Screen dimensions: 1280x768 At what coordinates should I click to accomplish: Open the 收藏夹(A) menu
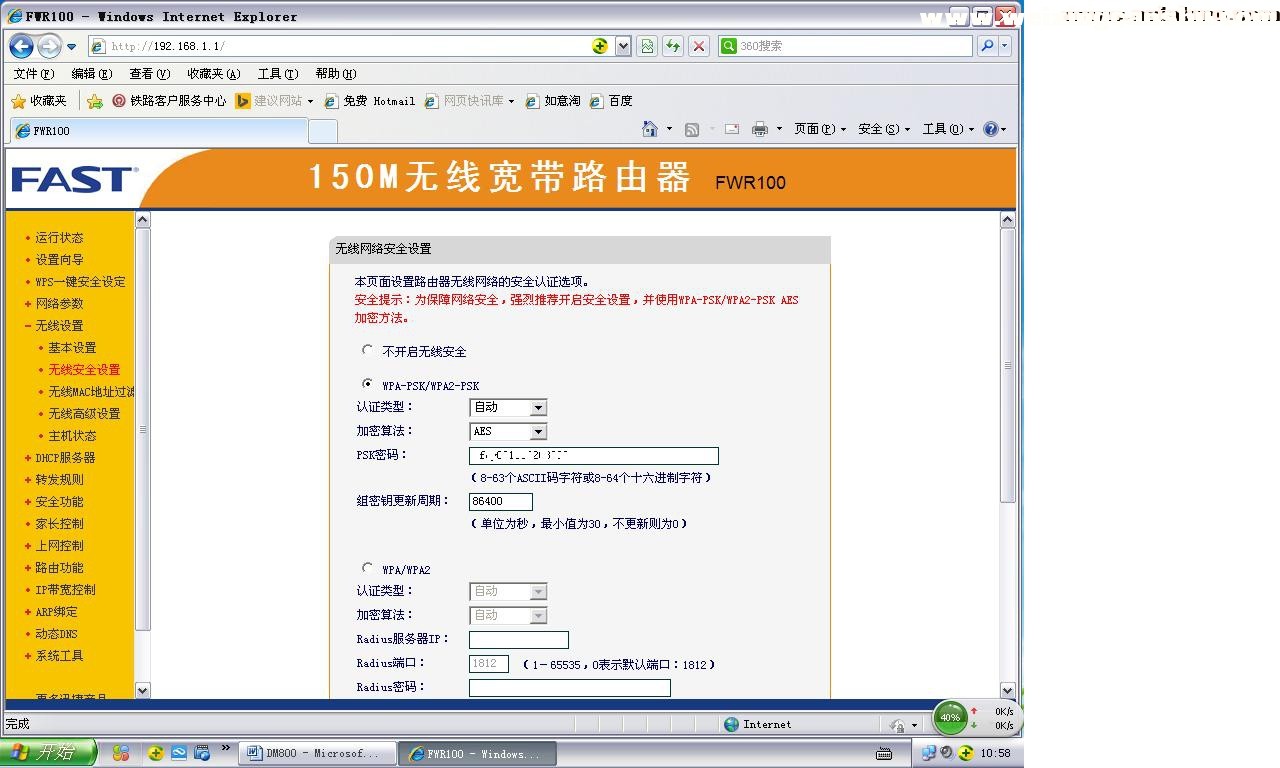(214, 74)
